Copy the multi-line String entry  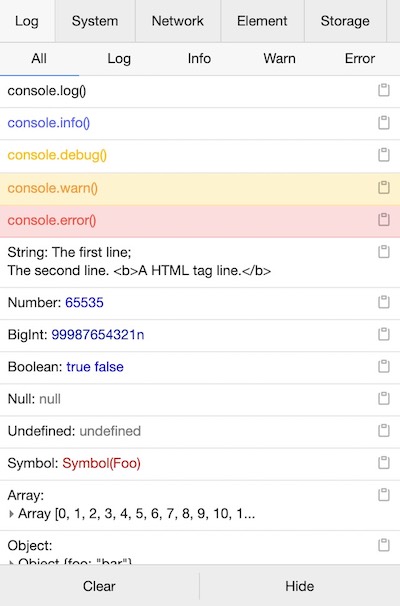[x=383, y=252]
